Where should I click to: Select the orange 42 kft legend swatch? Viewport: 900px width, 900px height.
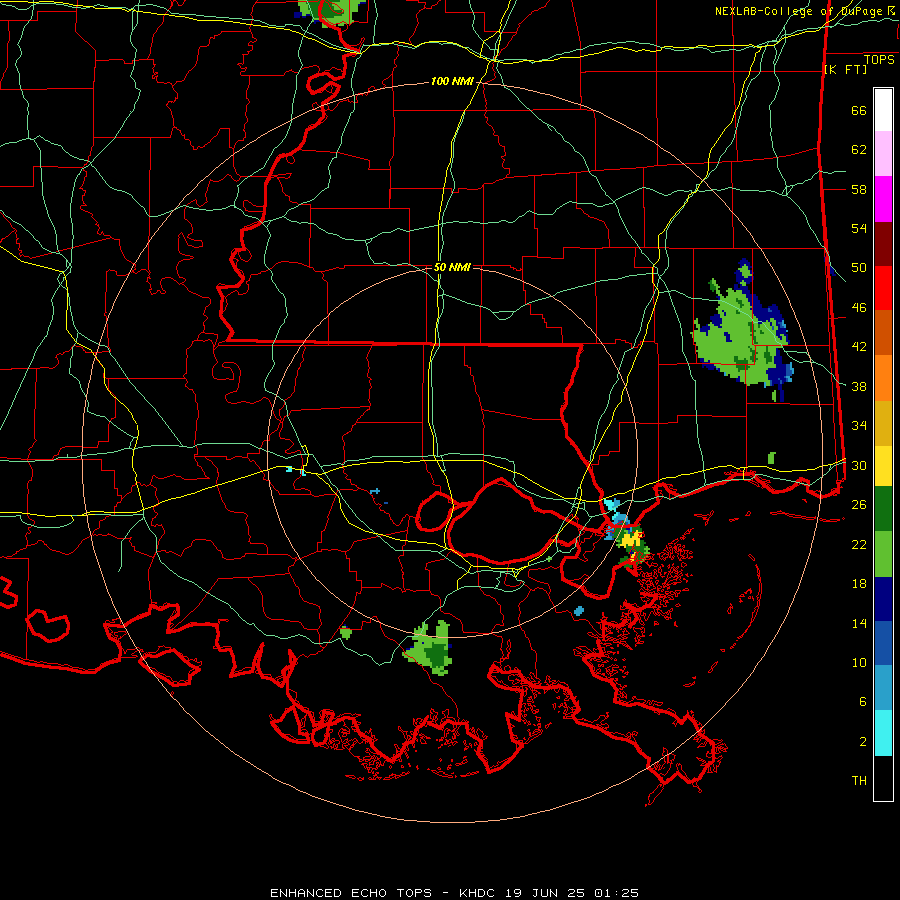(883, 378)
